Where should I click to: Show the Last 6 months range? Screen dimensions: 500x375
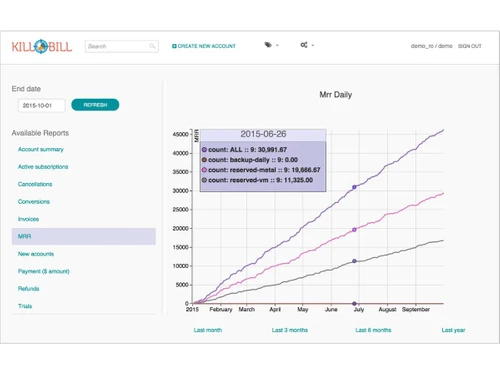click(x=373, y=330)
